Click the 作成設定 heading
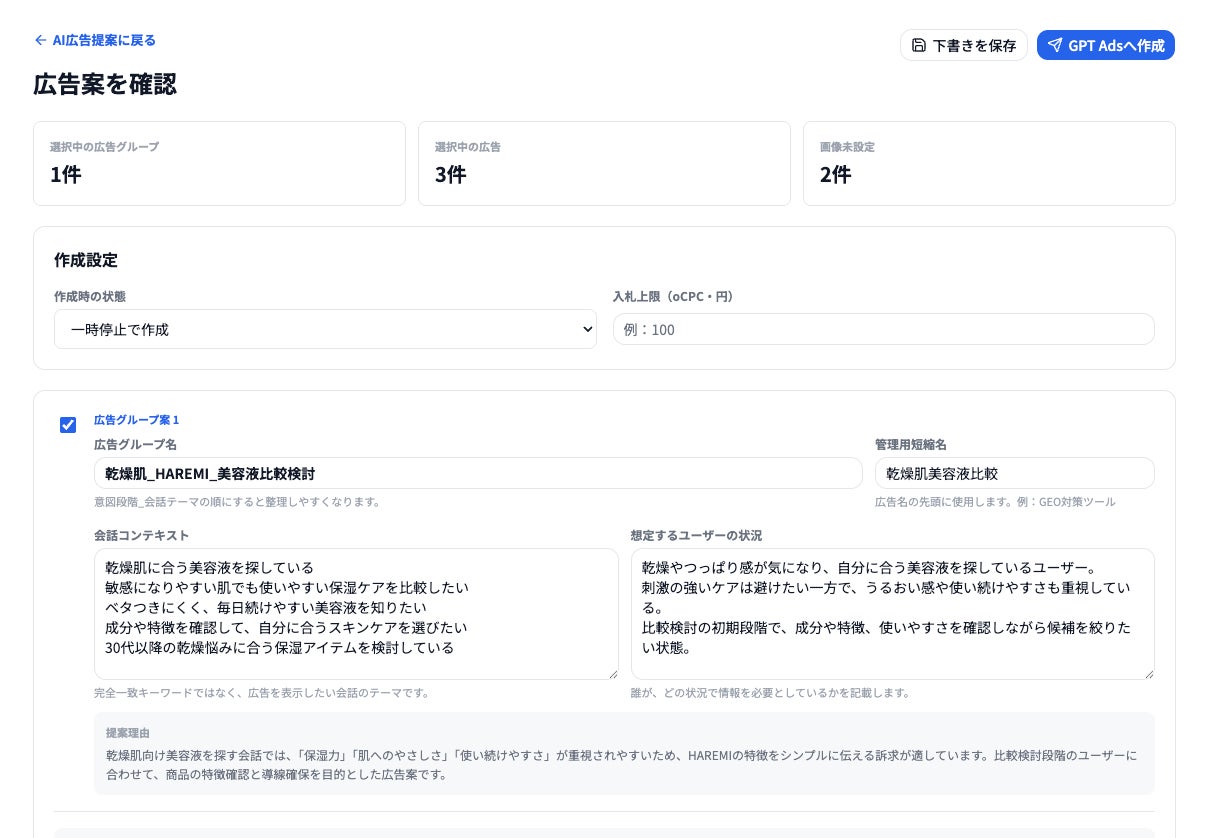The width and height of the screenshot is (1211, 838). [86, 260]
